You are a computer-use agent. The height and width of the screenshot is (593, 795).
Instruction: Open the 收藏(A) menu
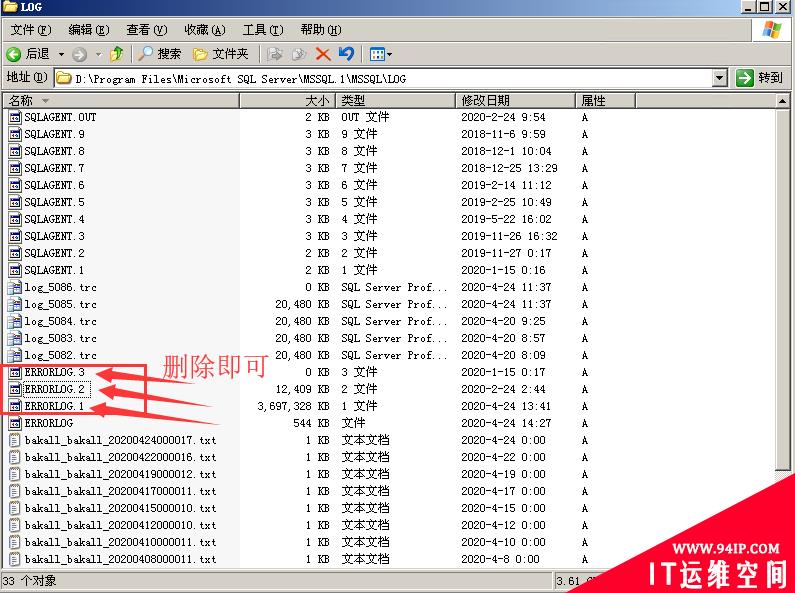[x=205, y=30]
